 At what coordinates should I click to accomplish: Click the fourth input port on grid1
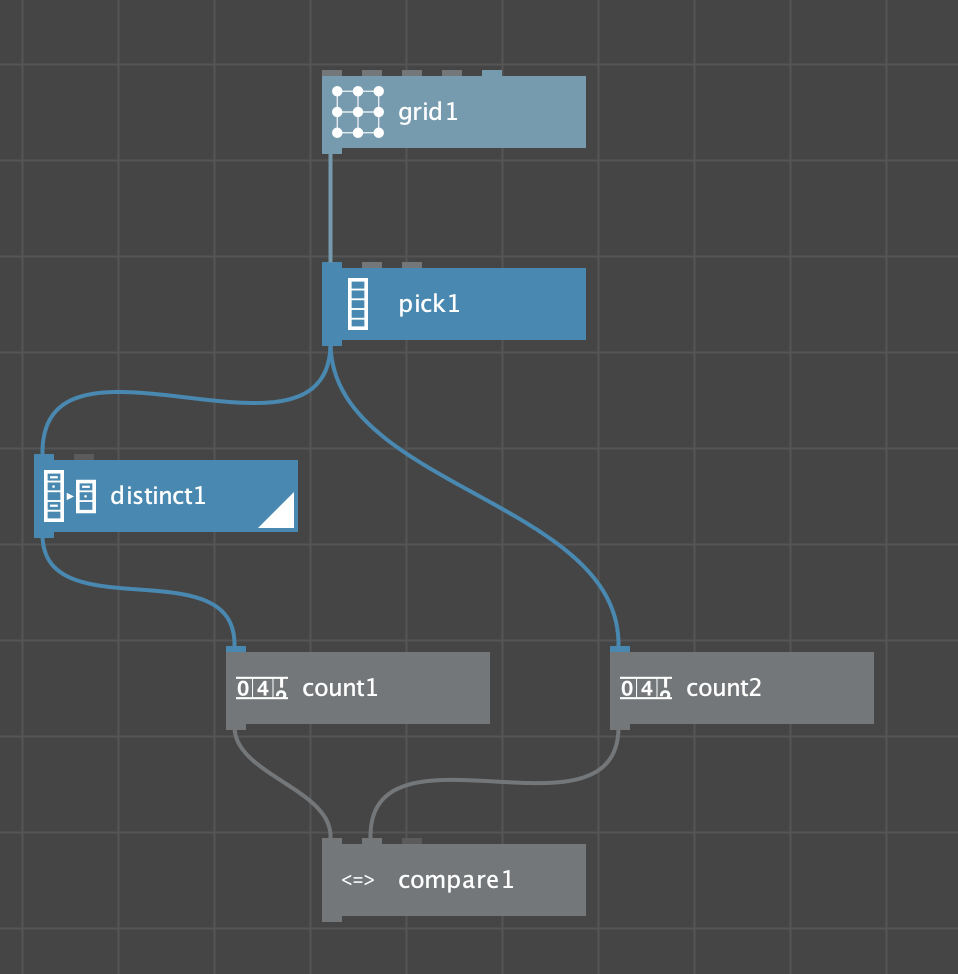tap(452, 73)
